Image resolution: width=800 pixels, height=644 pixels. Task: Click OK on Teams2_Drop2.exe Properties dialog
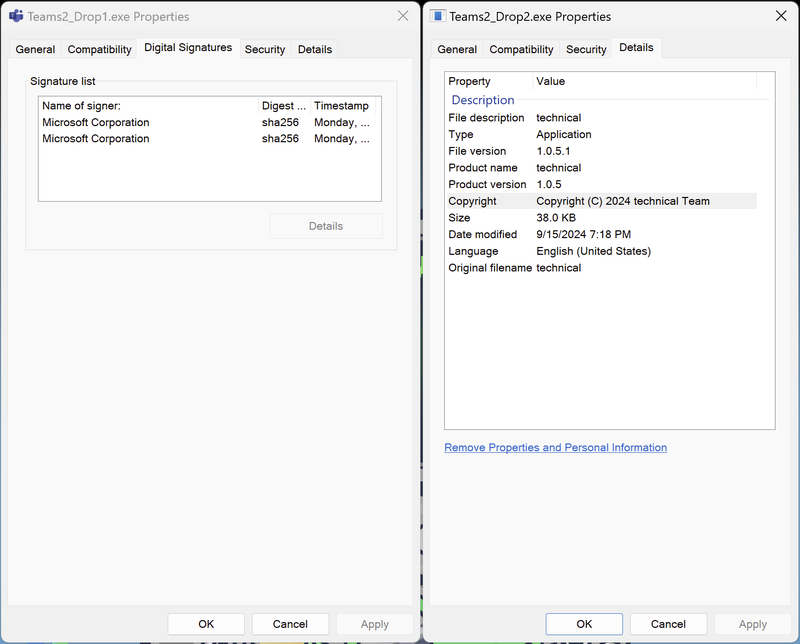[x=584, y=623]
